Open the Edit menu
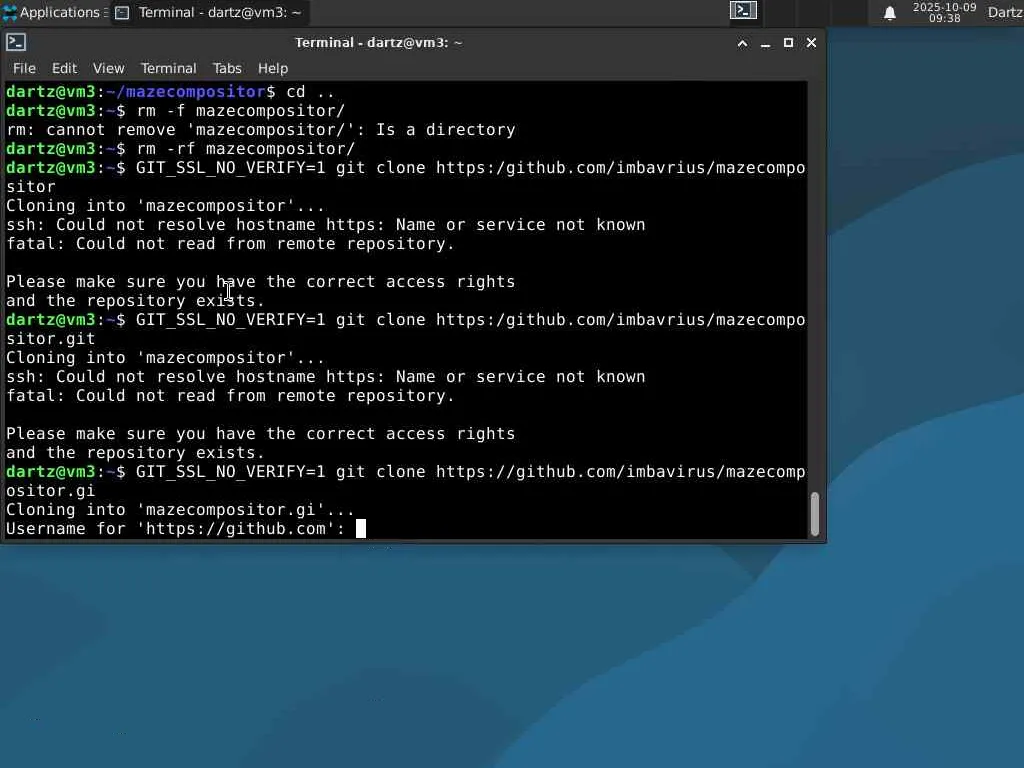This screenshot has width=1024, height=768. [x=64, y=68]
